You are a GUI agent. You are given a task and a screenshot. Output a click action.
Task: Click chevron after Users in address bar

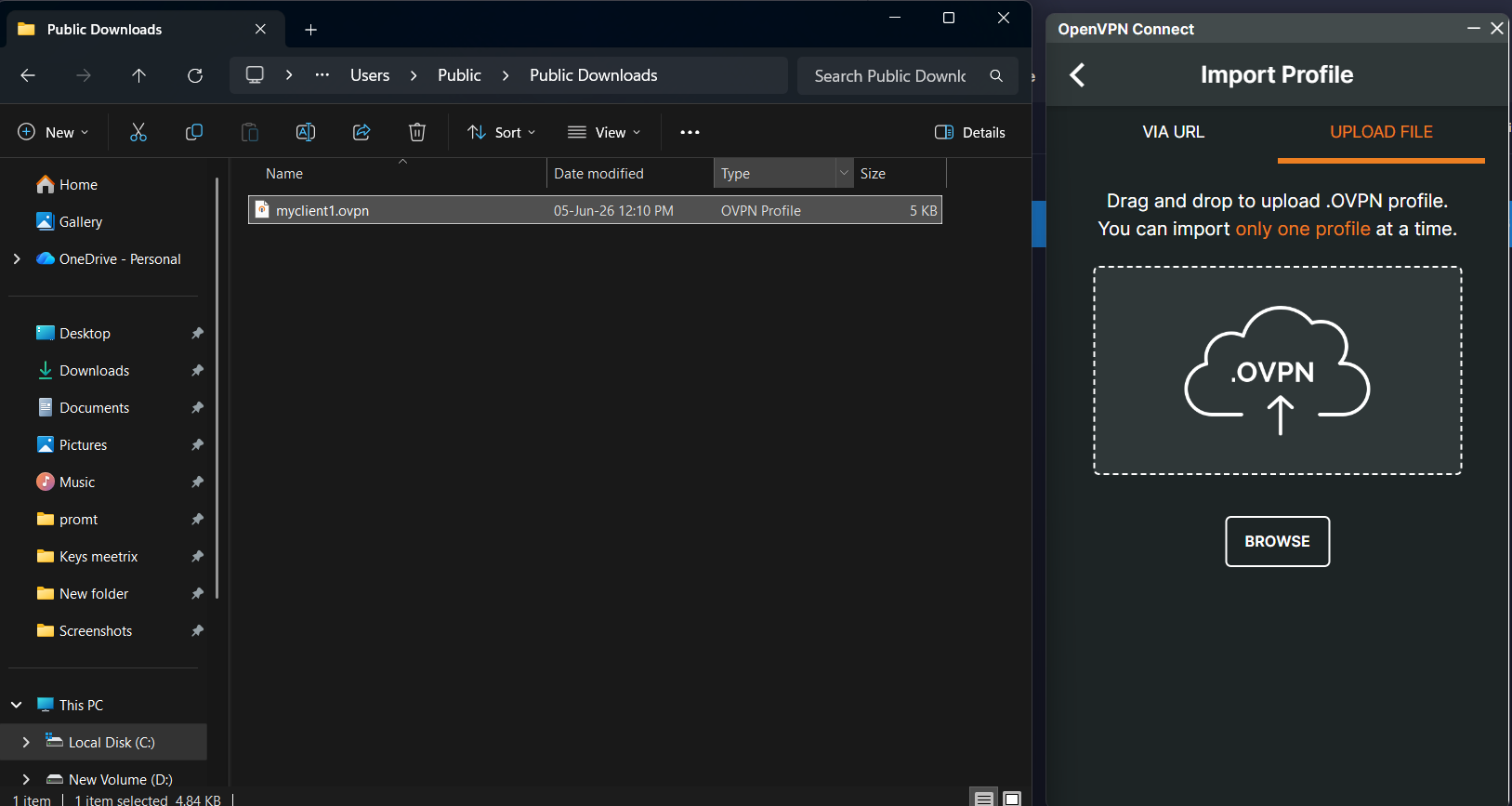414,75
